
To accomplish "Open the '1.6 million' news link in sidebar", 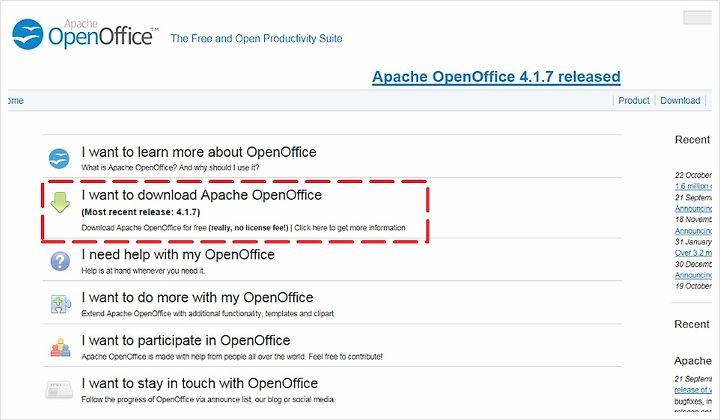I will [x=693, y=186].
